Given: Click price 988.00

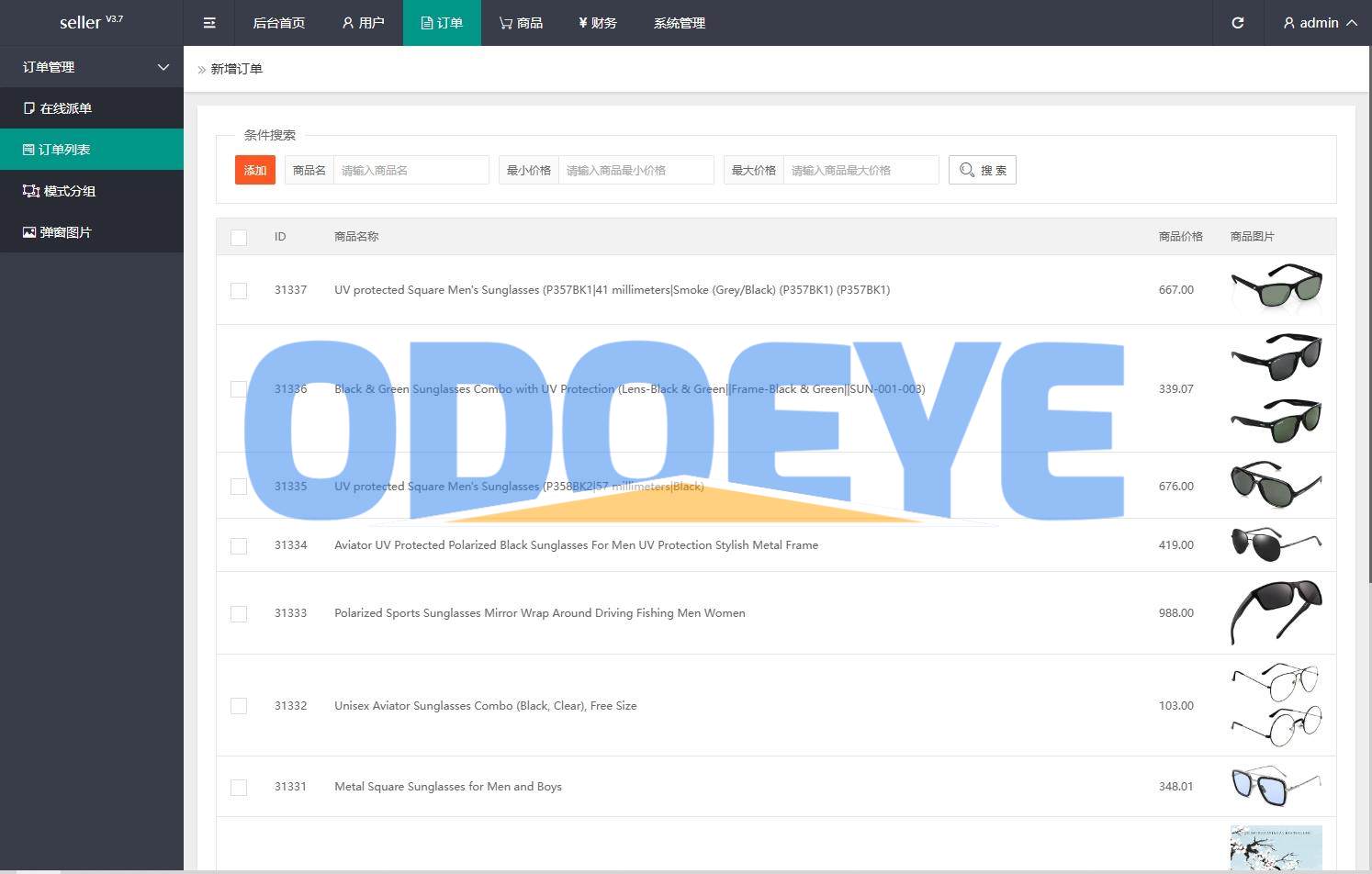Looking at the screenshot, I should coord(1176,613).
